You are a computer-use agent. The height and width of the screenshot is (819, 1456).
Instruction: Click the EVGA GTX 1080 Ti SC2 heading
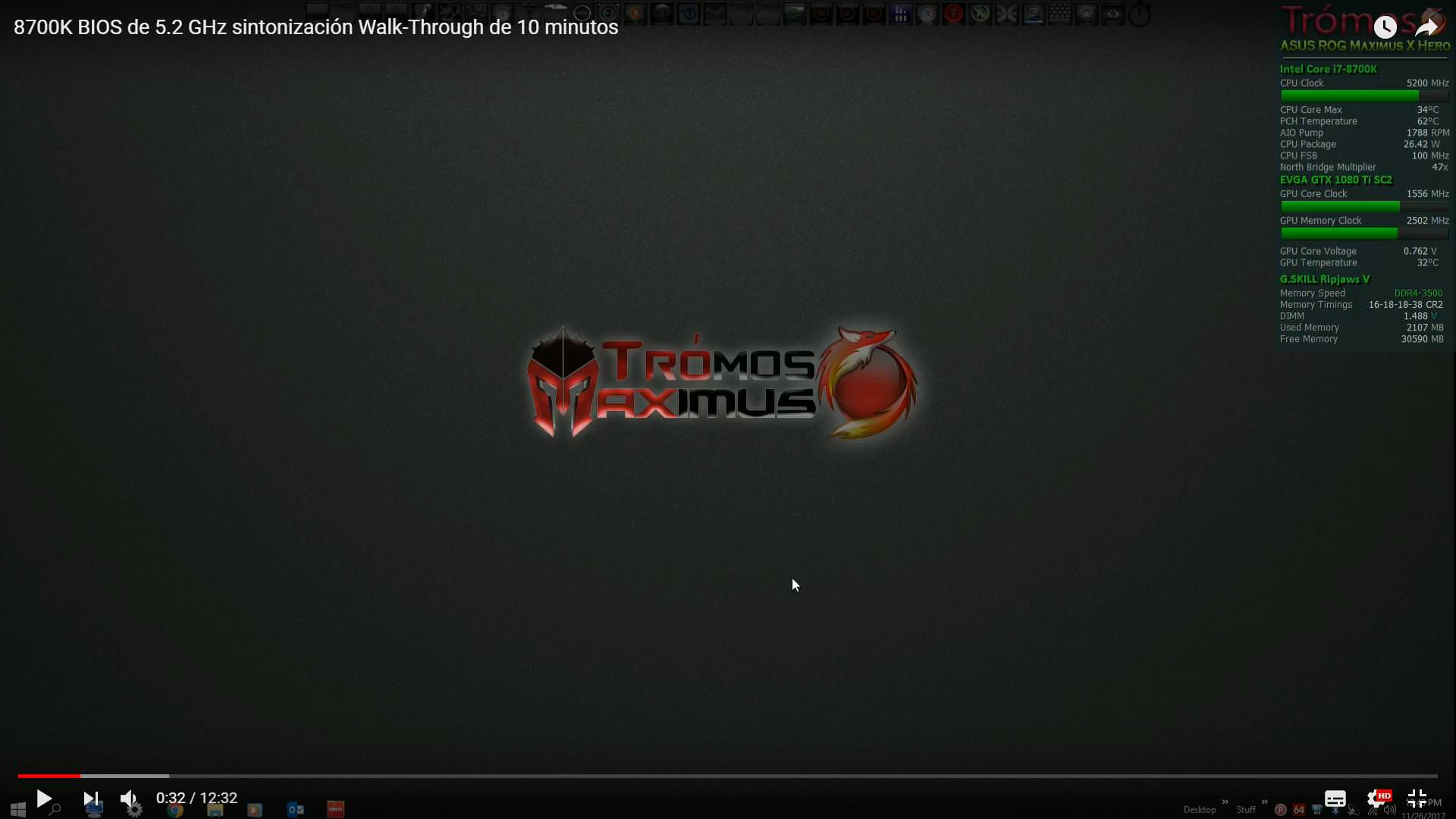click(1336, 180)
